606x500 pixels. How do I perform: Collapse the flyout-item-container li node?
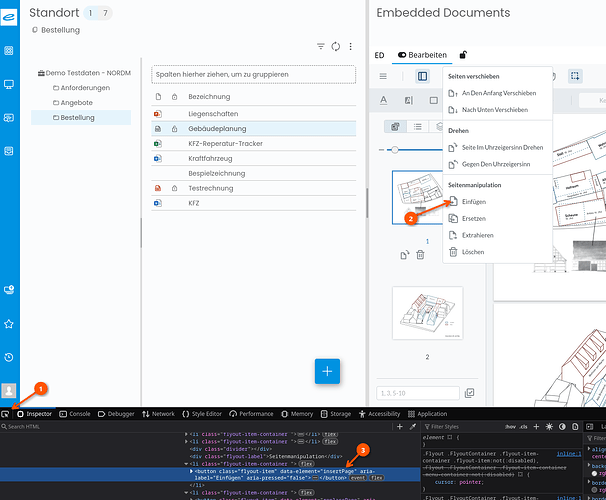tap(186, 464)
